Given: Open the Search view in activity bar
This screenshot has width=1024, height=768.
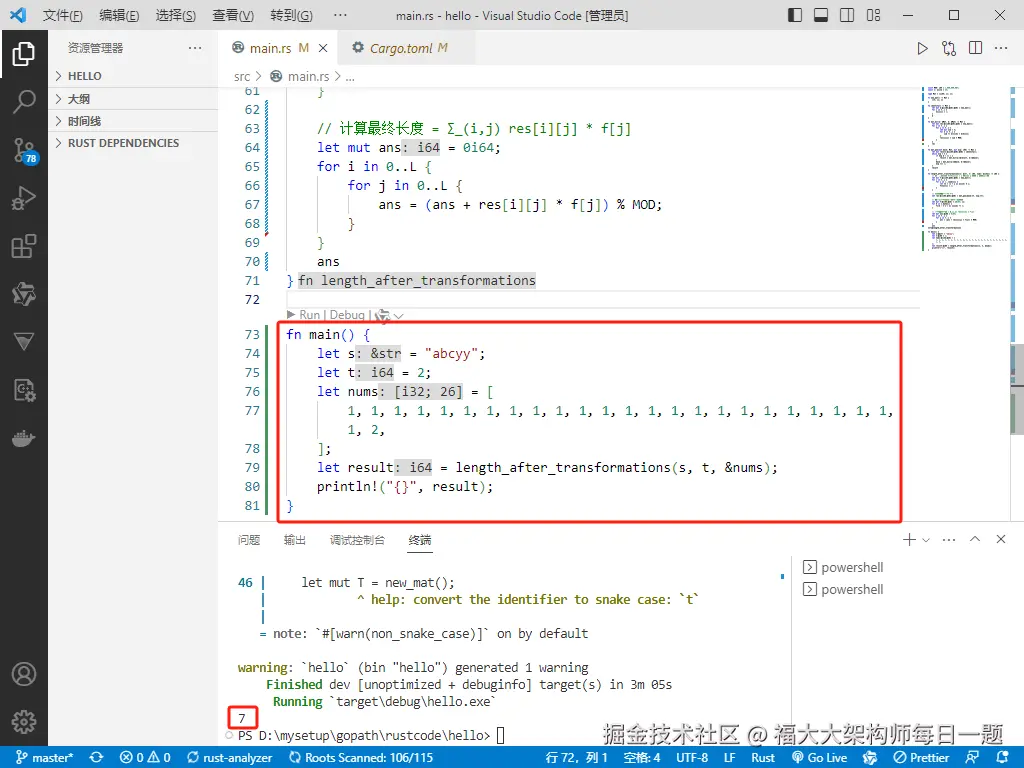Looking at the screenshot, I should (x=24, y=102).
